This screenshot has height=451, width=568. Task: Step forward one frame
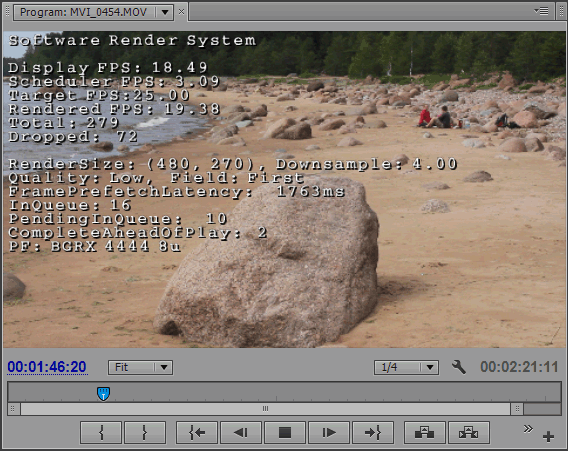click(x=329, y=432)
